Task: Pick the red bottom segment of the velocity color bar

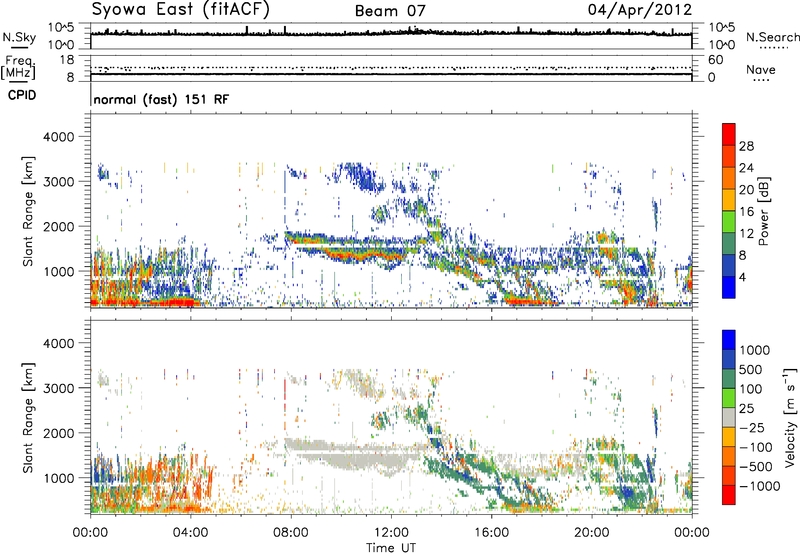Action: click(x=729, y=495)
